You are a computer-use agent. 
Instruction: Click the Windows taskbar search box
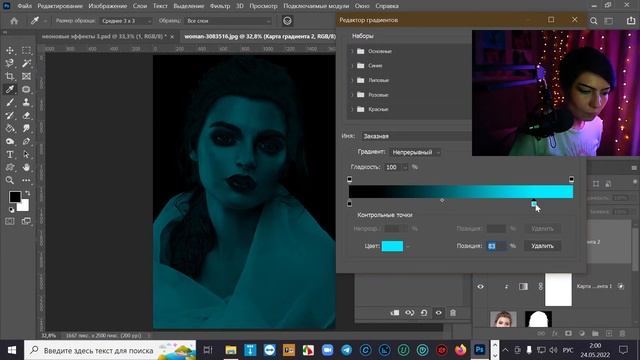(x=110, y=350)
